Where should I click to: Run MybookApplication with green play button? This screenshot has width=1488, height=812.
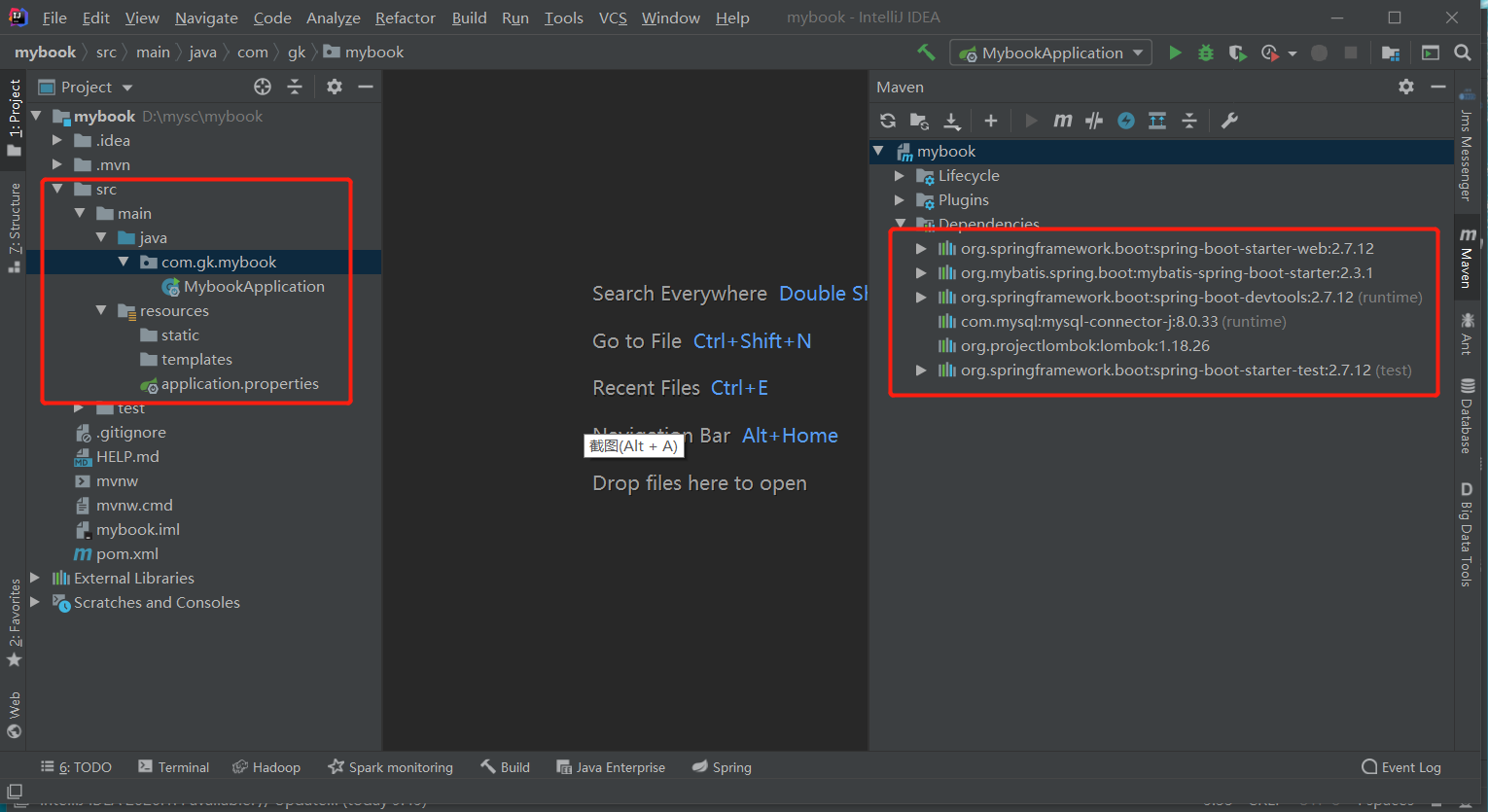(1175, 53)
